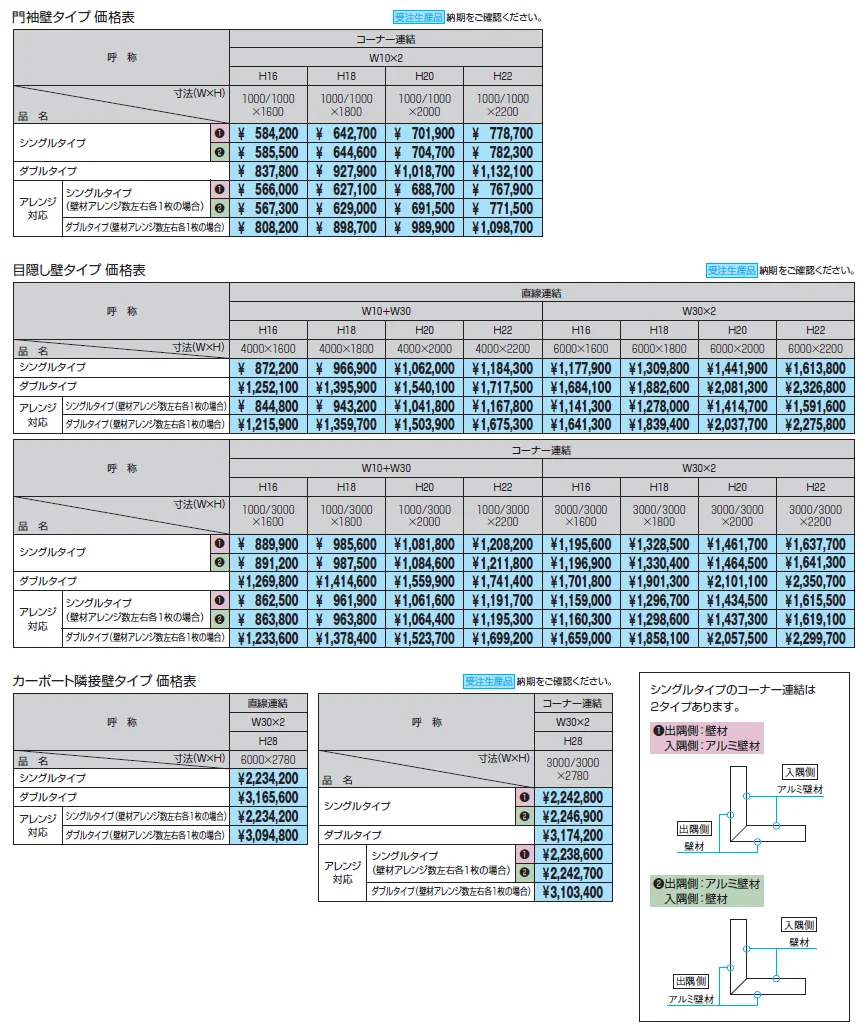Image resolution: width=868 pixels, height=1034 pixels.
Task: Click the ¥3,174,200 price cell
Action: click(573, 836)
